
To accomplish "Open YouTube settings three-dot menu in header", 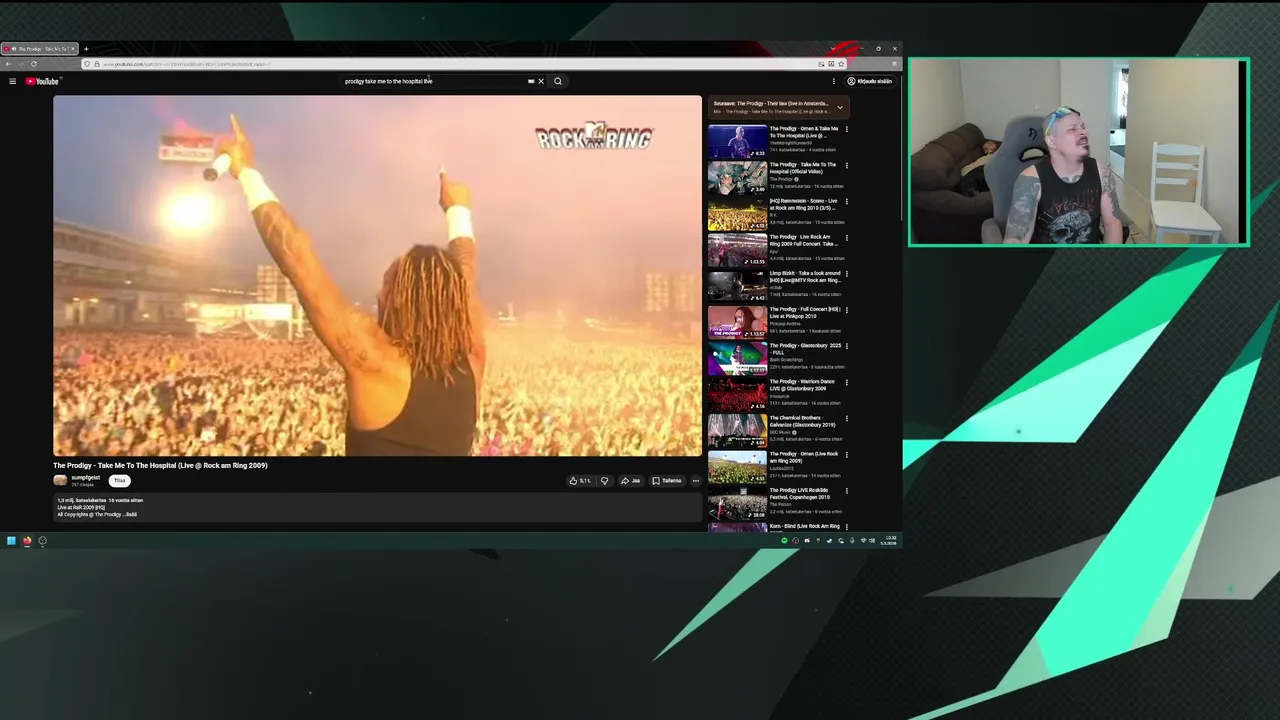I will [834, 81].
